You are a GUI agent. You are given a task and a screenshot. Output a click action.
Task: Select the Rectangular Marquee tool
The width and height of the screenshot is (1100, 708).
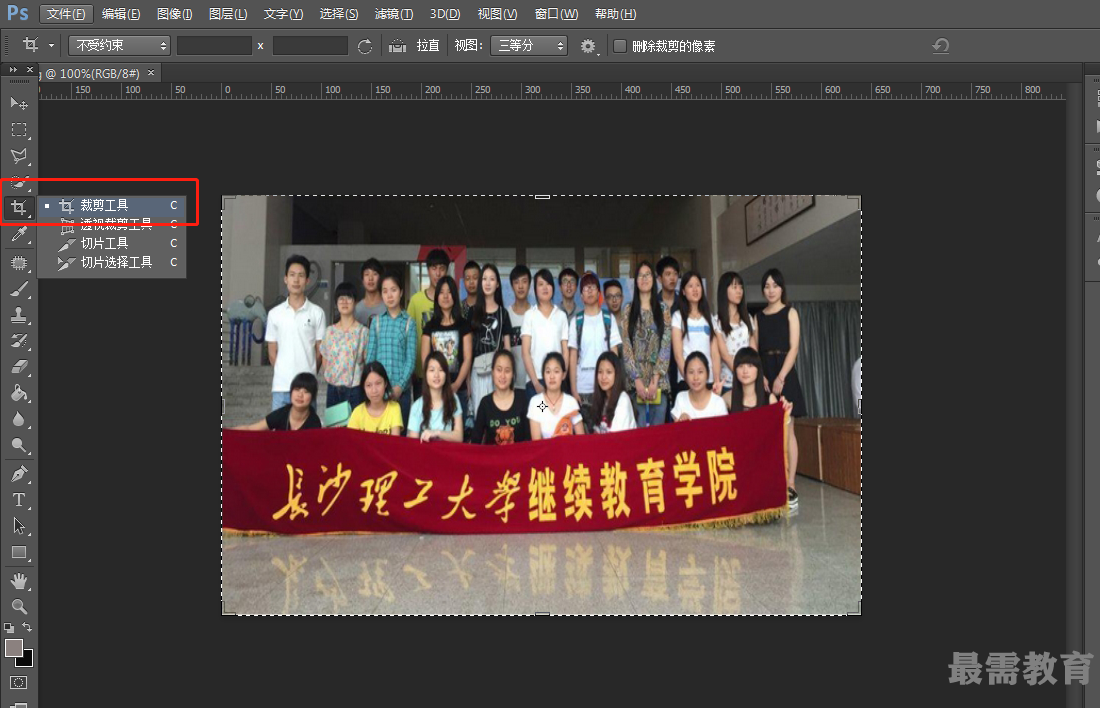click(x=19, y=130)
